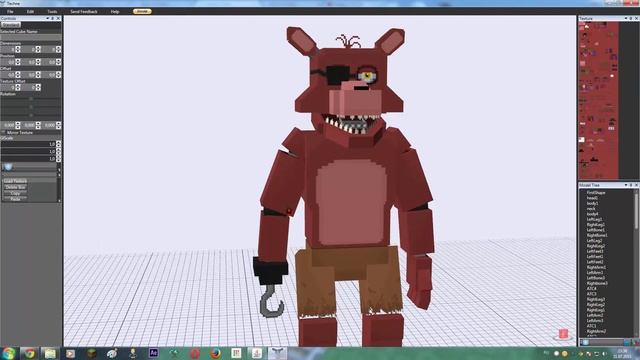Select RightBone3 in Model Tree
640x360 pixels.
tap(597, 283)
